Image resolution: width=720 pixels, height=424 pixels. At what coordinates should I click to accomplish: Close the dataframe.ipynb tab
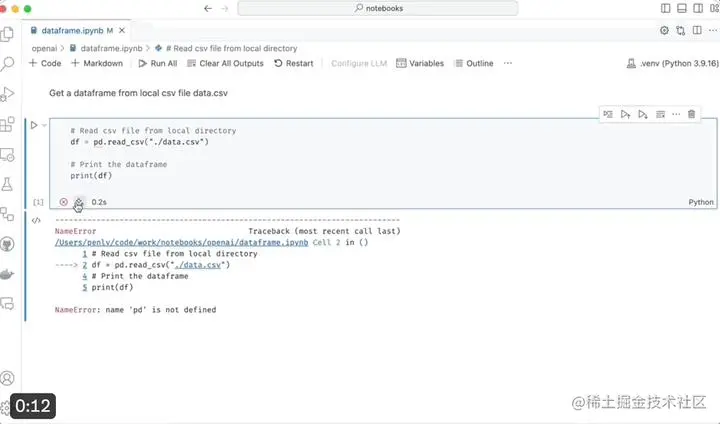coord(122,30)
